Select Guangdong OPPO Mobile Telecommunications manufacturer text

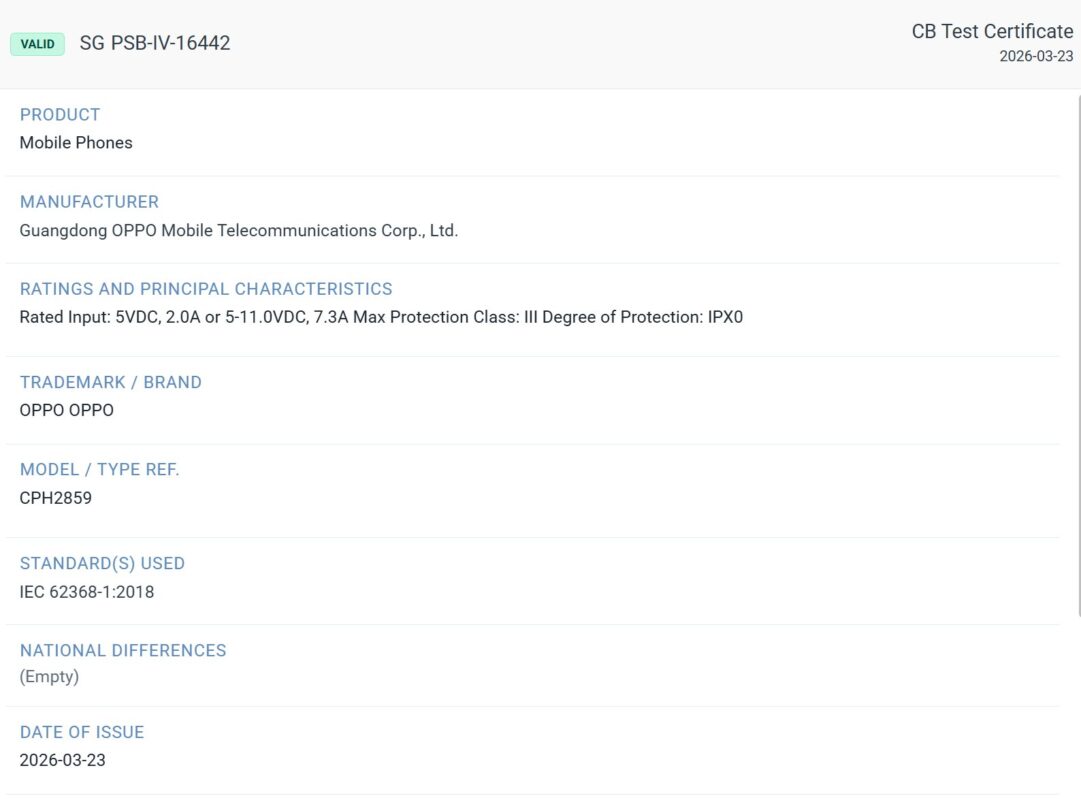pyautogui.click(x=239, y=230)
